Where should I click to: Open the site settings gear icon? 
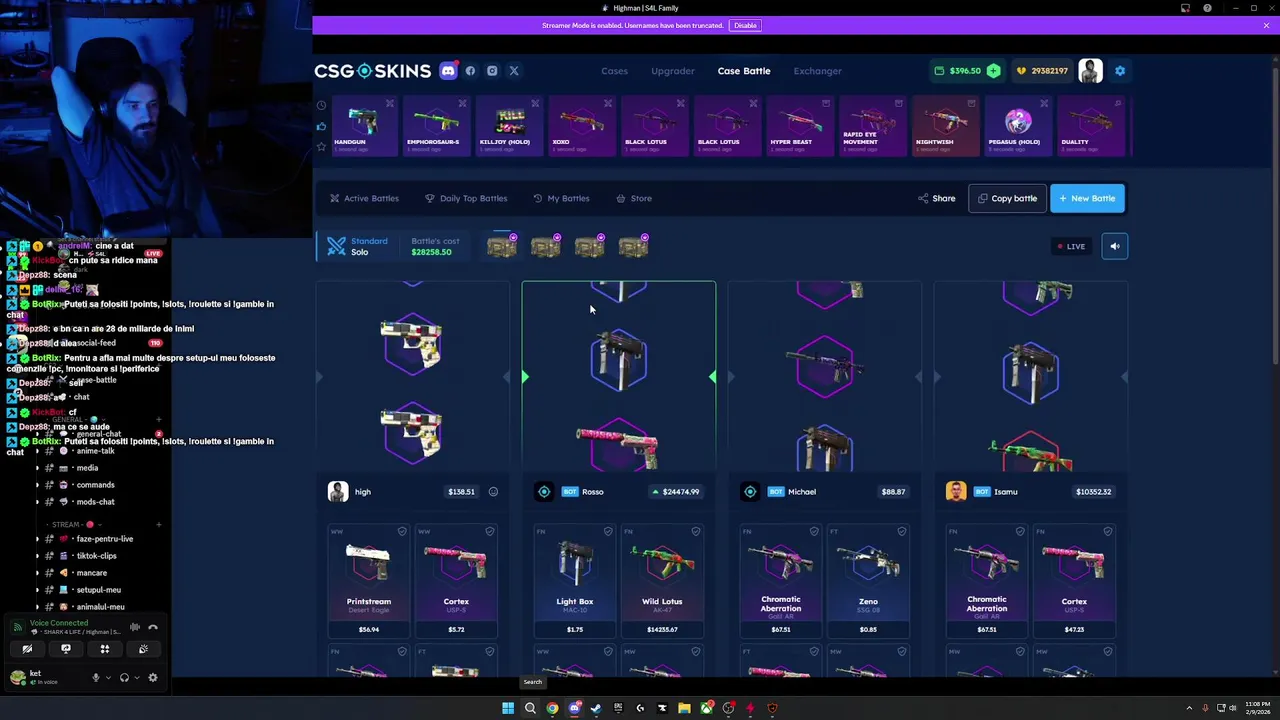(x=1120, y=71)
